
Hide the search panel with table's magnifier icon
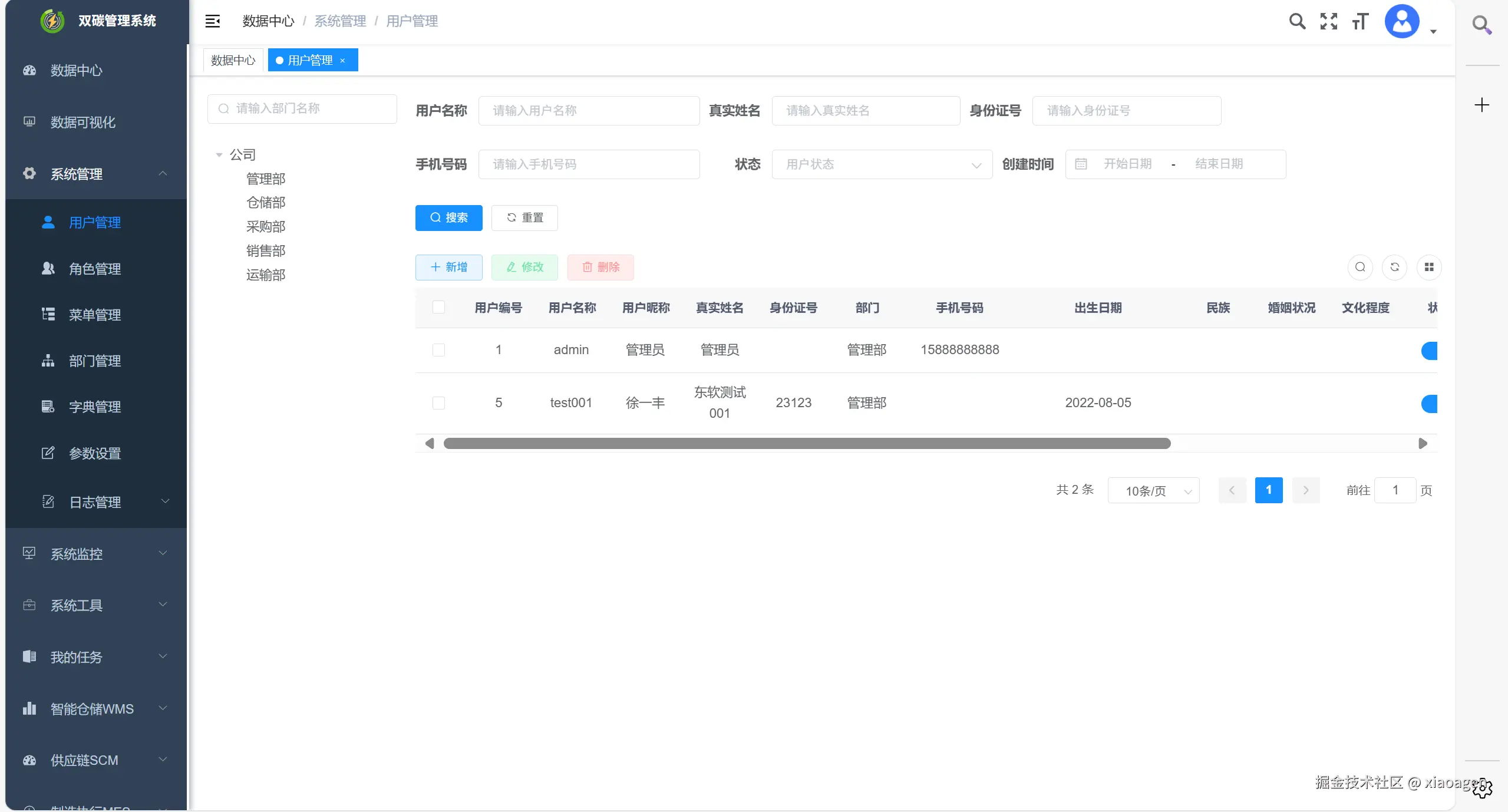coord(1360,267)
